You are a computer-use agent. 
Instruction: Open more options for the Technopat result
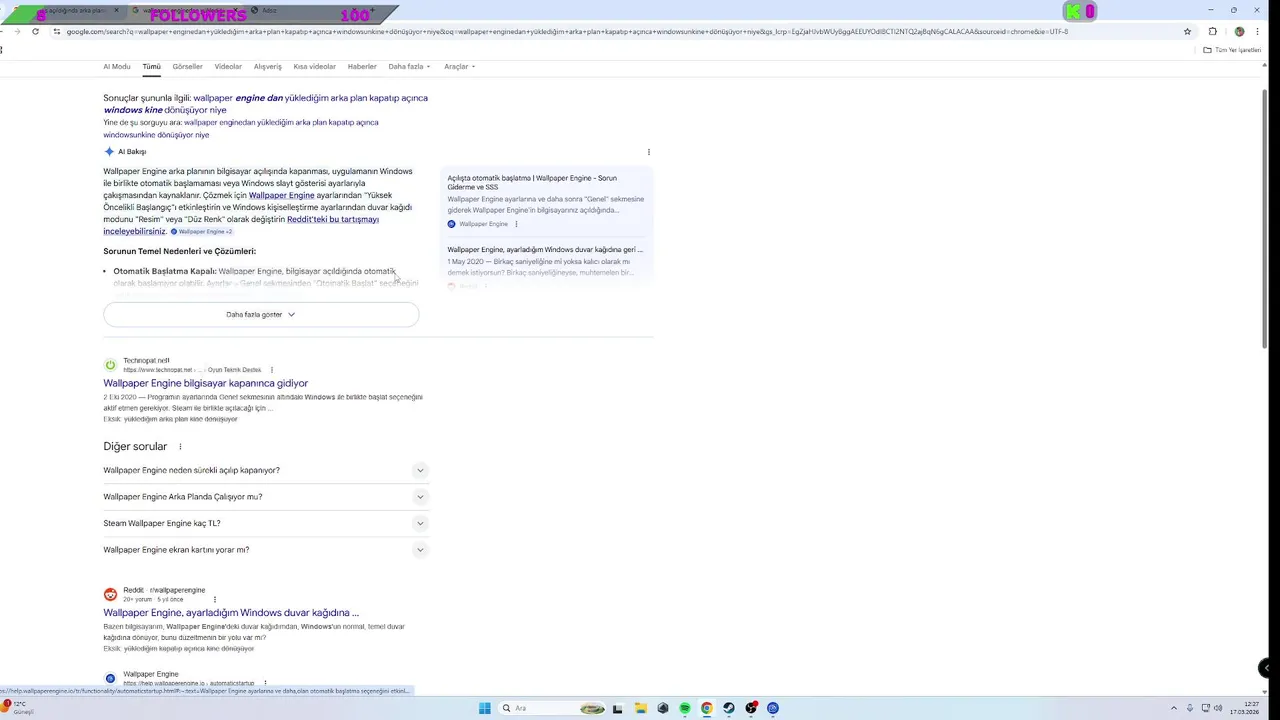[x=271, y=370]
